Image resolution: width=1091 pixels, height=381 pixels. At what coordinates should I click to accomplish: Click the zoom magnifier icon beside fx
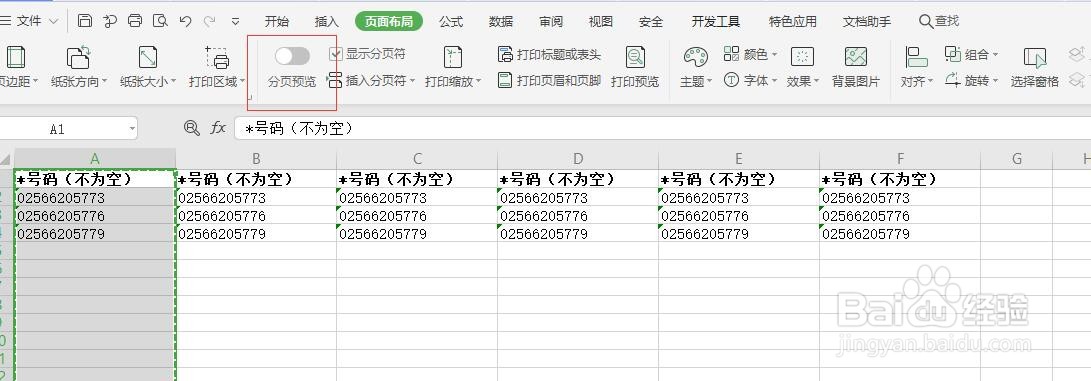click(x=191, y=127)
